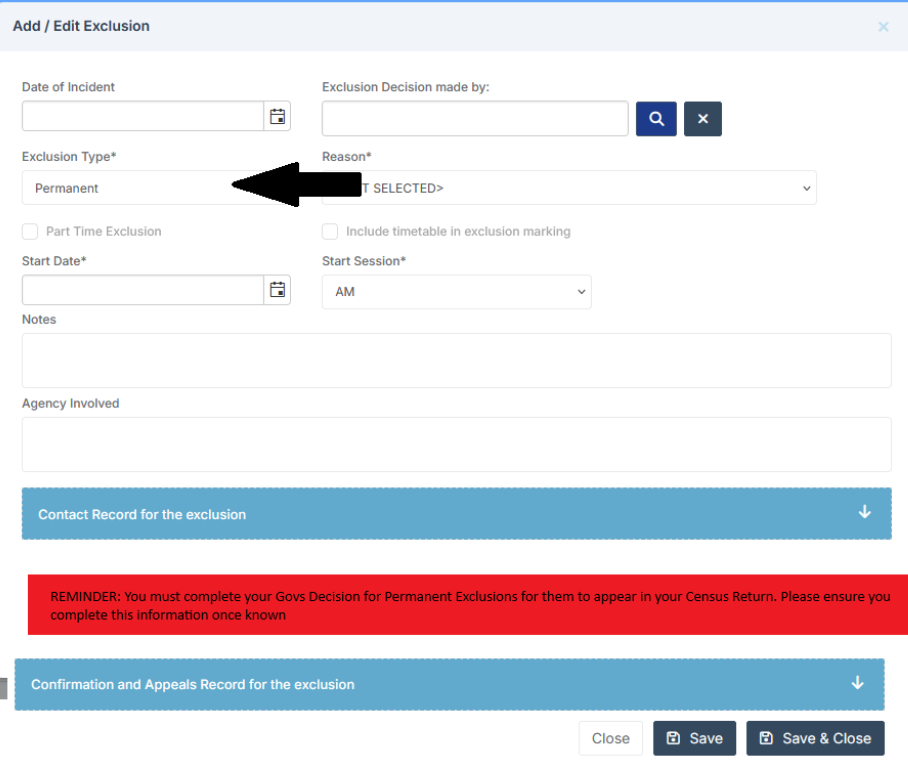Screen dimensions: 908x778
Task: Click the Close button at the bottom
Action: click(x=610, y=738)
